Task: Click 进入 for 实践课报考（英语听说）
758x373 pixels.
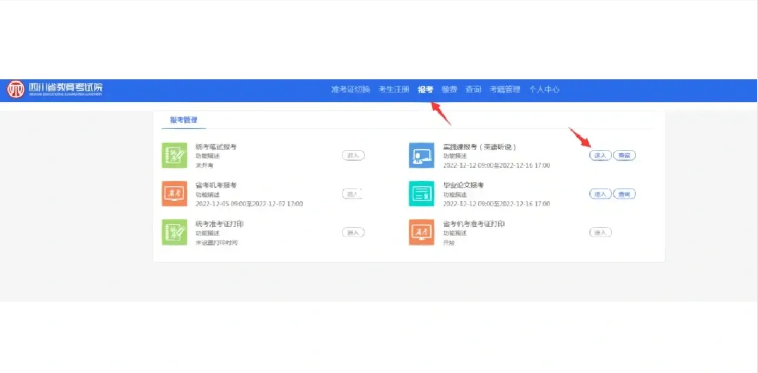Action: click(600, 155)
